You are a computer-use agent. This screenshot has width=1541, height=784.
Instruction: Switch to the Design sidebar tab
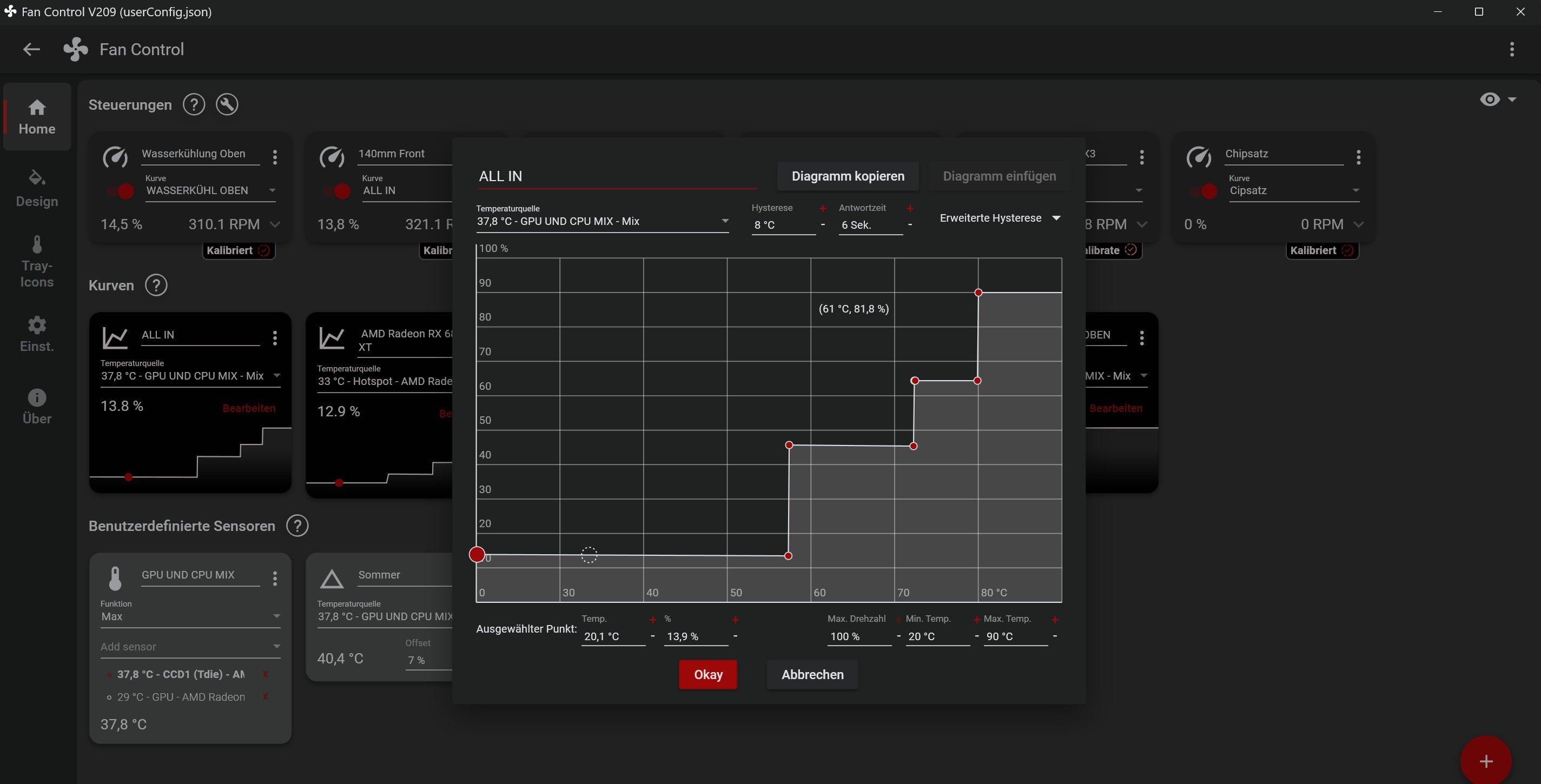(37, 188)
